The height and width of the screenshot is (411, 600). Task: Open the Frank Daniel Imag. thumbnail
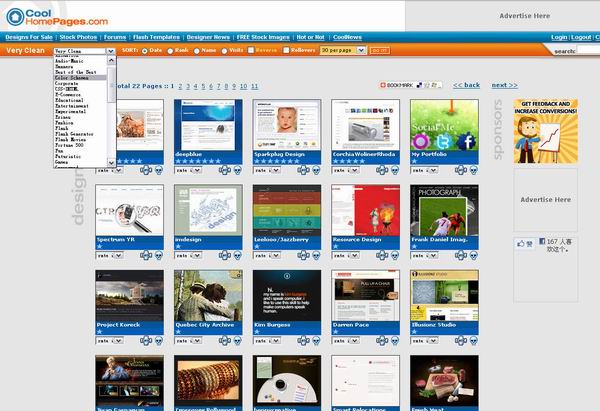pos(444,210)
